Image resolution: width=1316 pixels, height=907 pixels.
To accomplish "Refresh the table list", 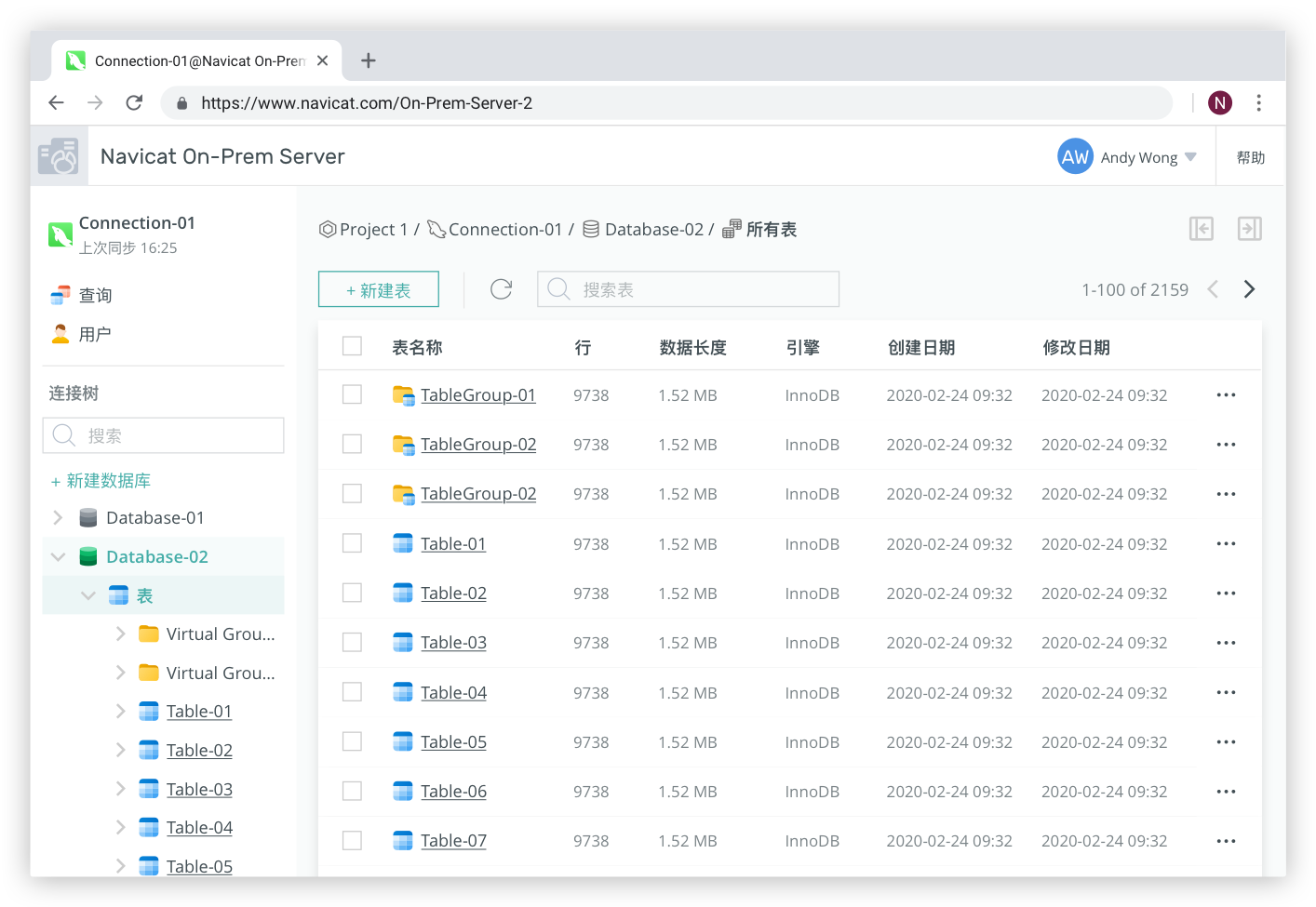I will pos(502,289).
